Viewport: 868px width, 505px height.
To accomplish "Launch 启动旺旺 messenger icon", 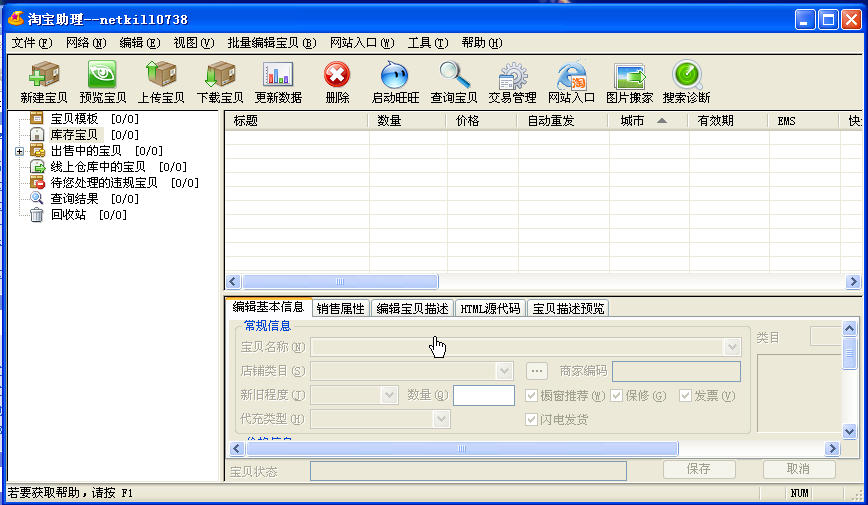I will (x=395, y=75).
